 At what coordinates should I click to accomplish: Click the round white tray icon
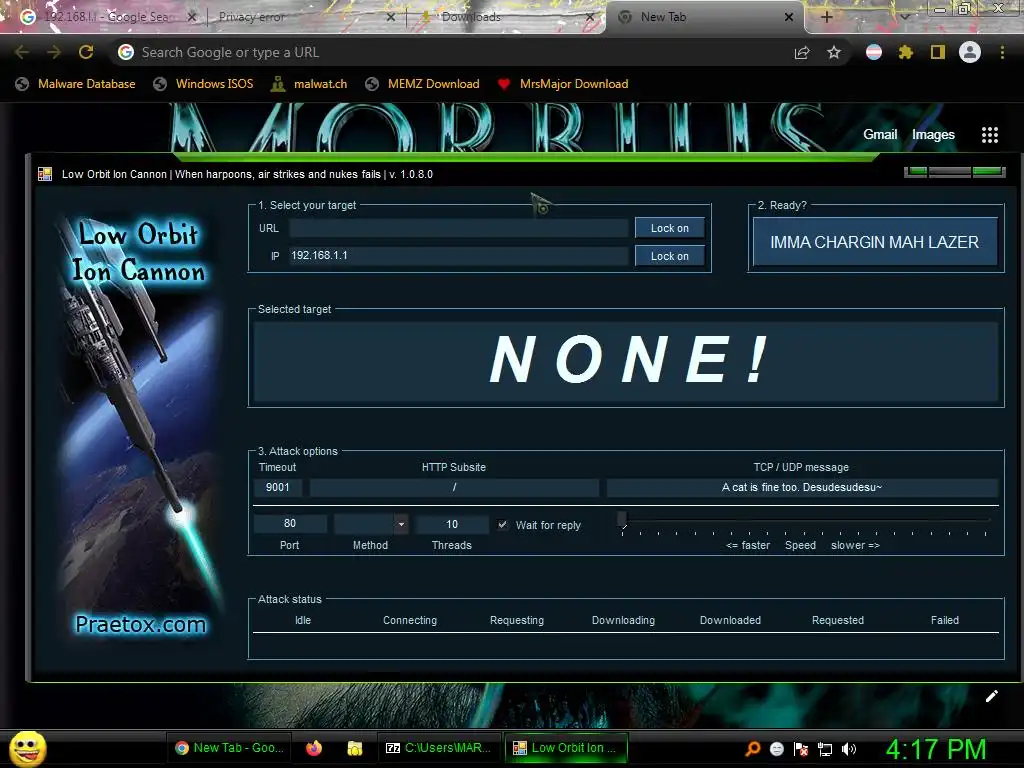(776, 749)
